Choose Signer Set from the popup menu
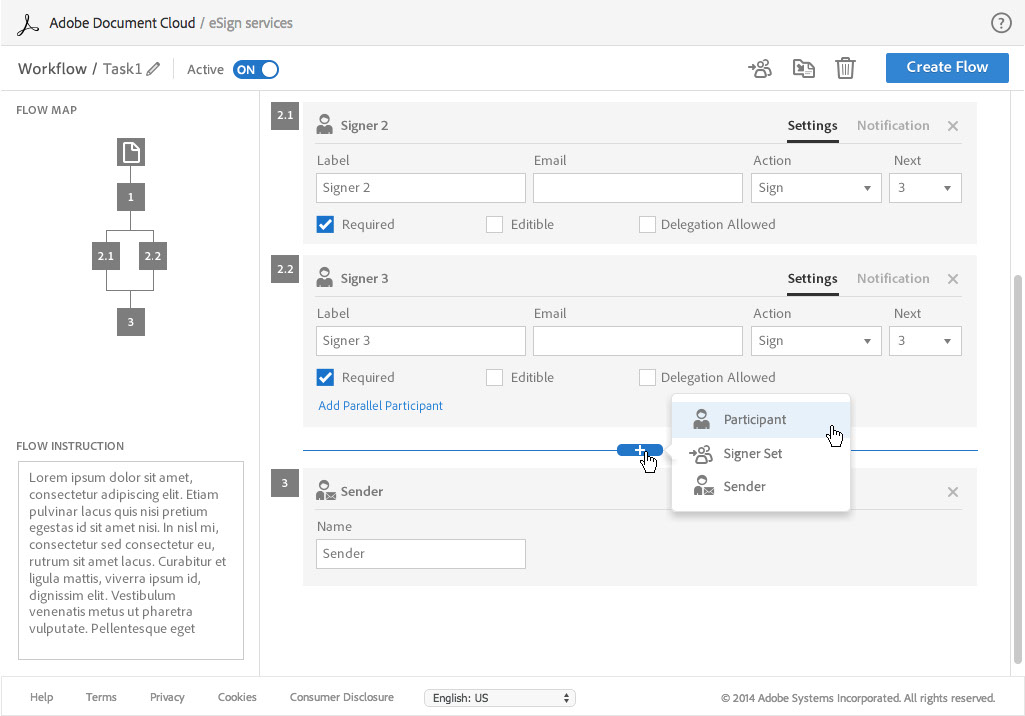Viewport: 1025px width, 716px height. [752, 454]
